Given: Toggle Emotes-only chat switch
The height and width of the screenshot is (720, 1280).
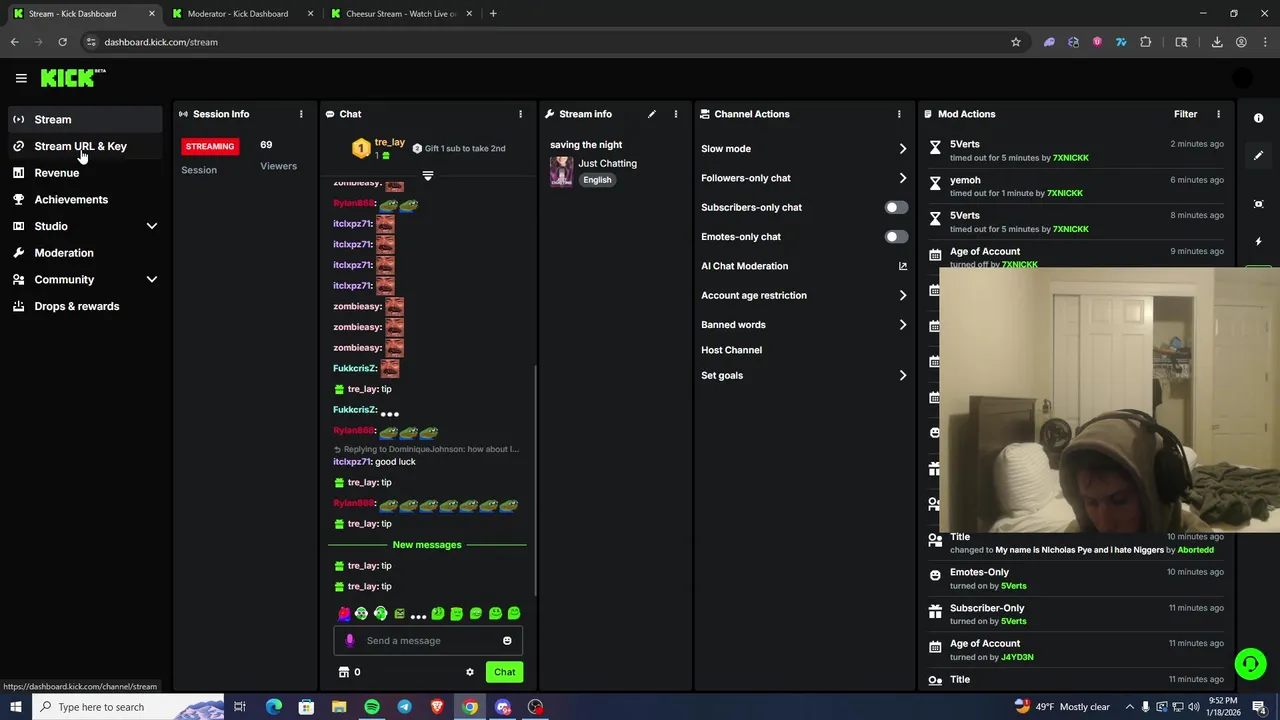Looking at the screenshot, I should coord(896,237).
